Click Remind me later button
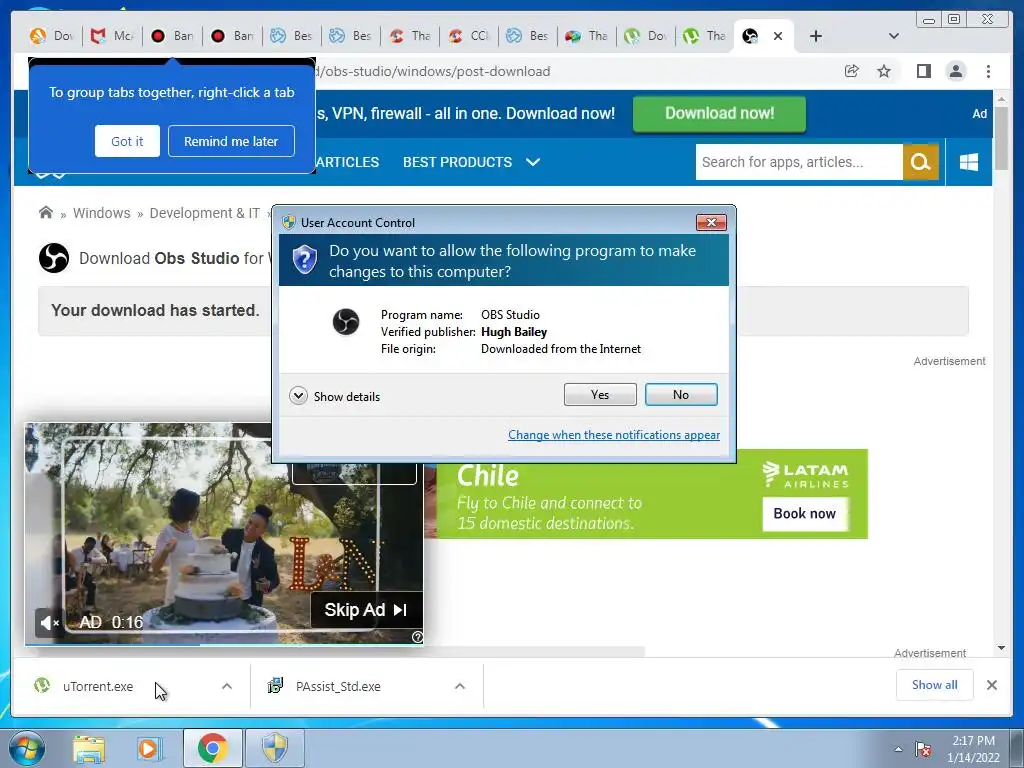 (x=231, y=141)
